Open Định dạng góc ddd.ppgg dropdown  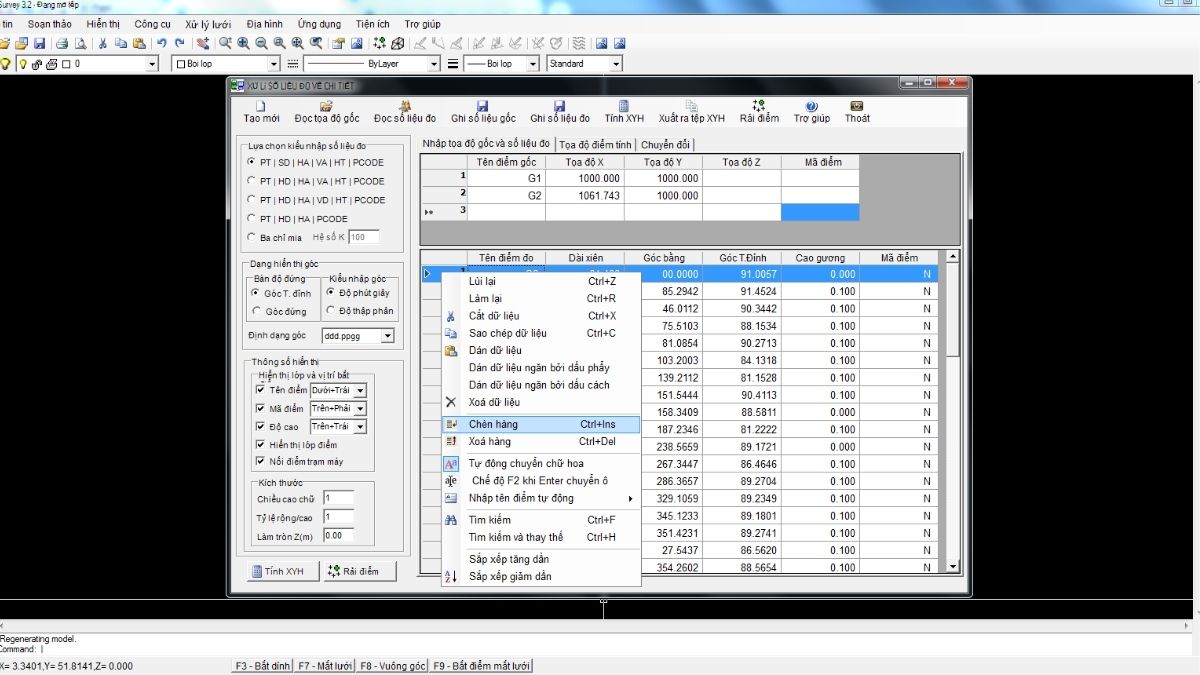point(387,336)
